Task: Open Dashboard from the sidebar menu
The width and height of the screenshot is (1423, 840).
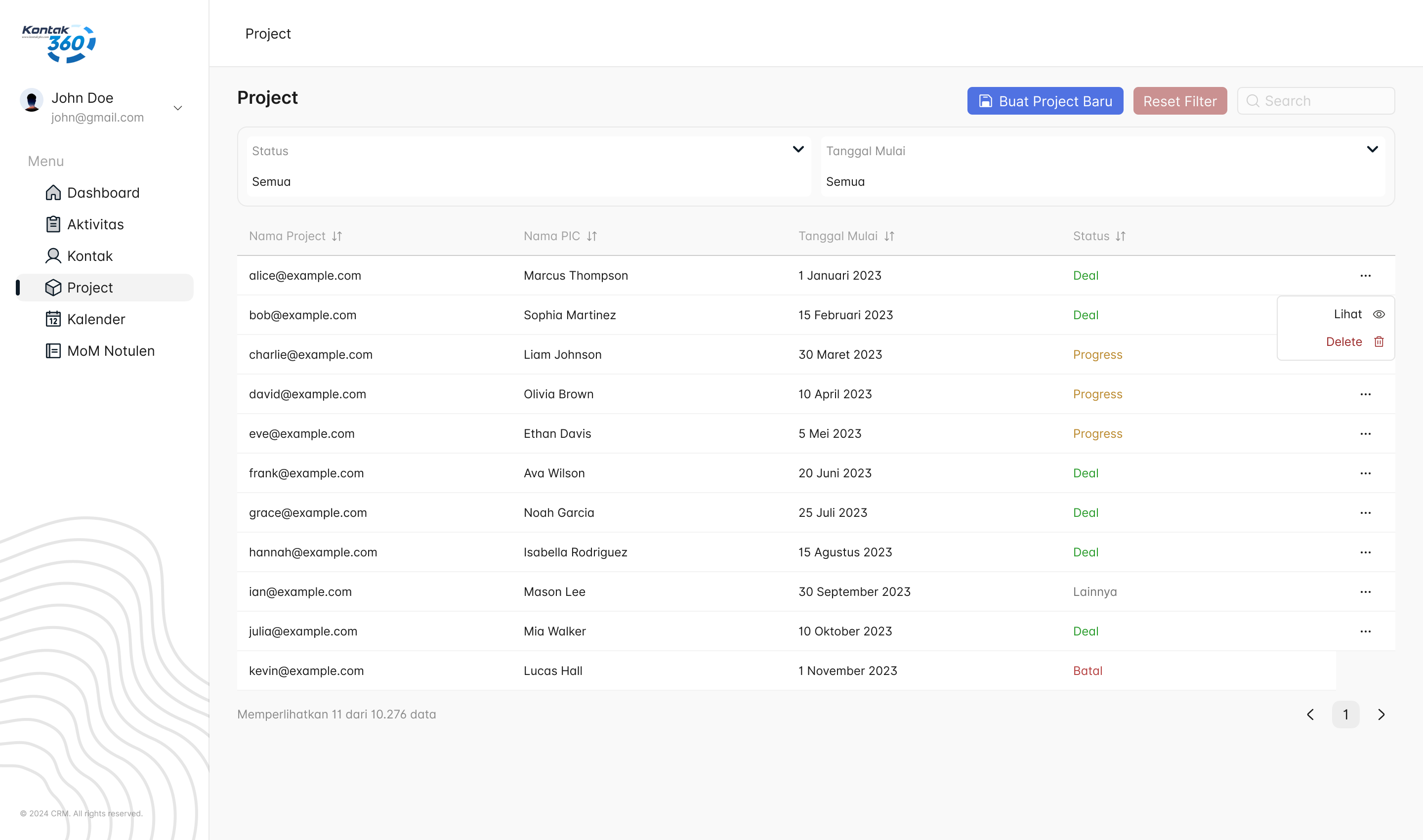Action: (102, 192)
